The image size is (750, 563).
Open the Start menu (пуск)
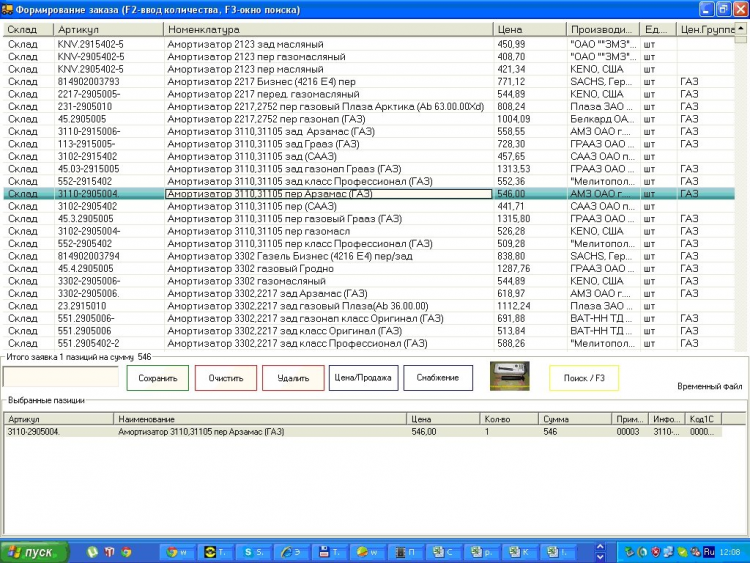tap(34, 552)
